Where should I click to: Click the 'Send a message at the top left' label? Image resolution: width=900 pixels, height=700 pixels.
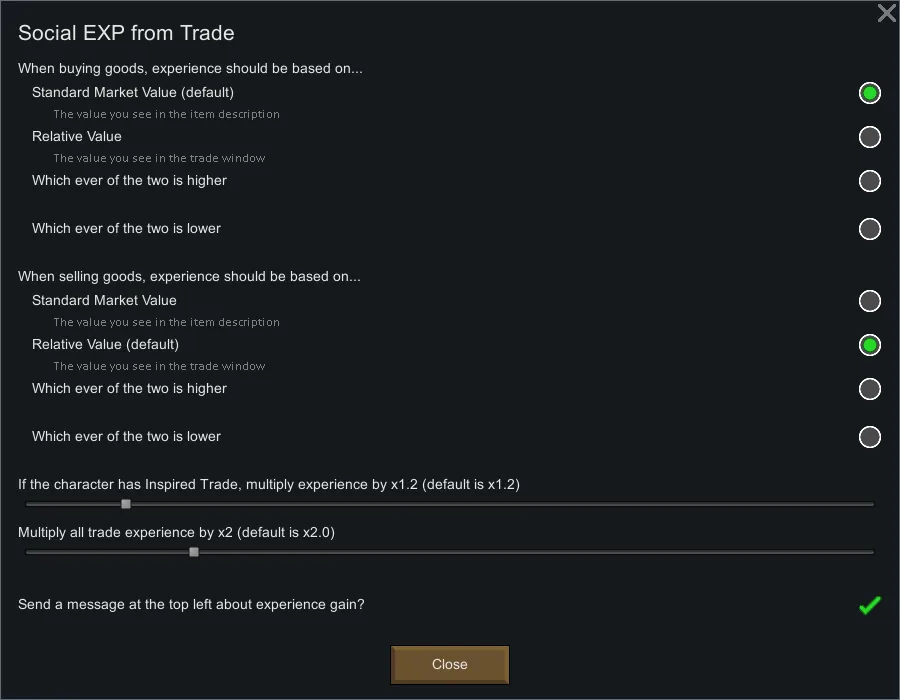tap(191, 605)
